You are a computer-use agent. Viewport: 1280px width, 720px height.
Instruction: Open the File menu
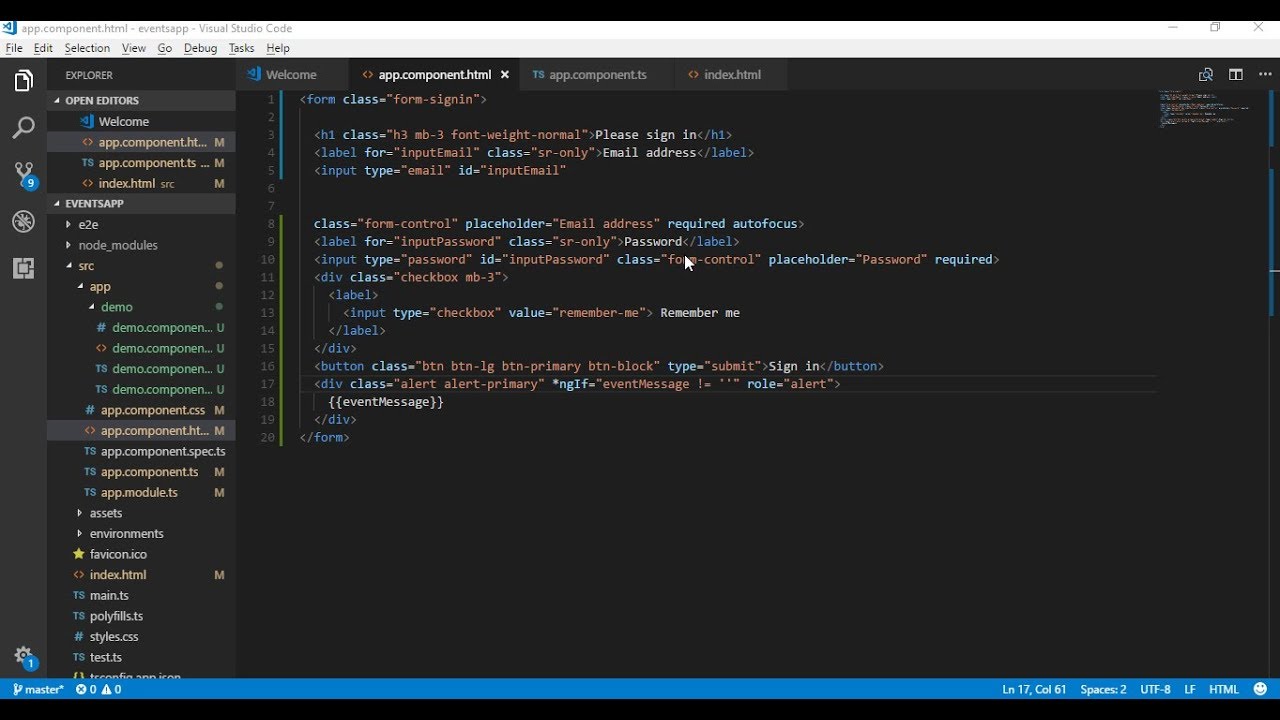14,48
